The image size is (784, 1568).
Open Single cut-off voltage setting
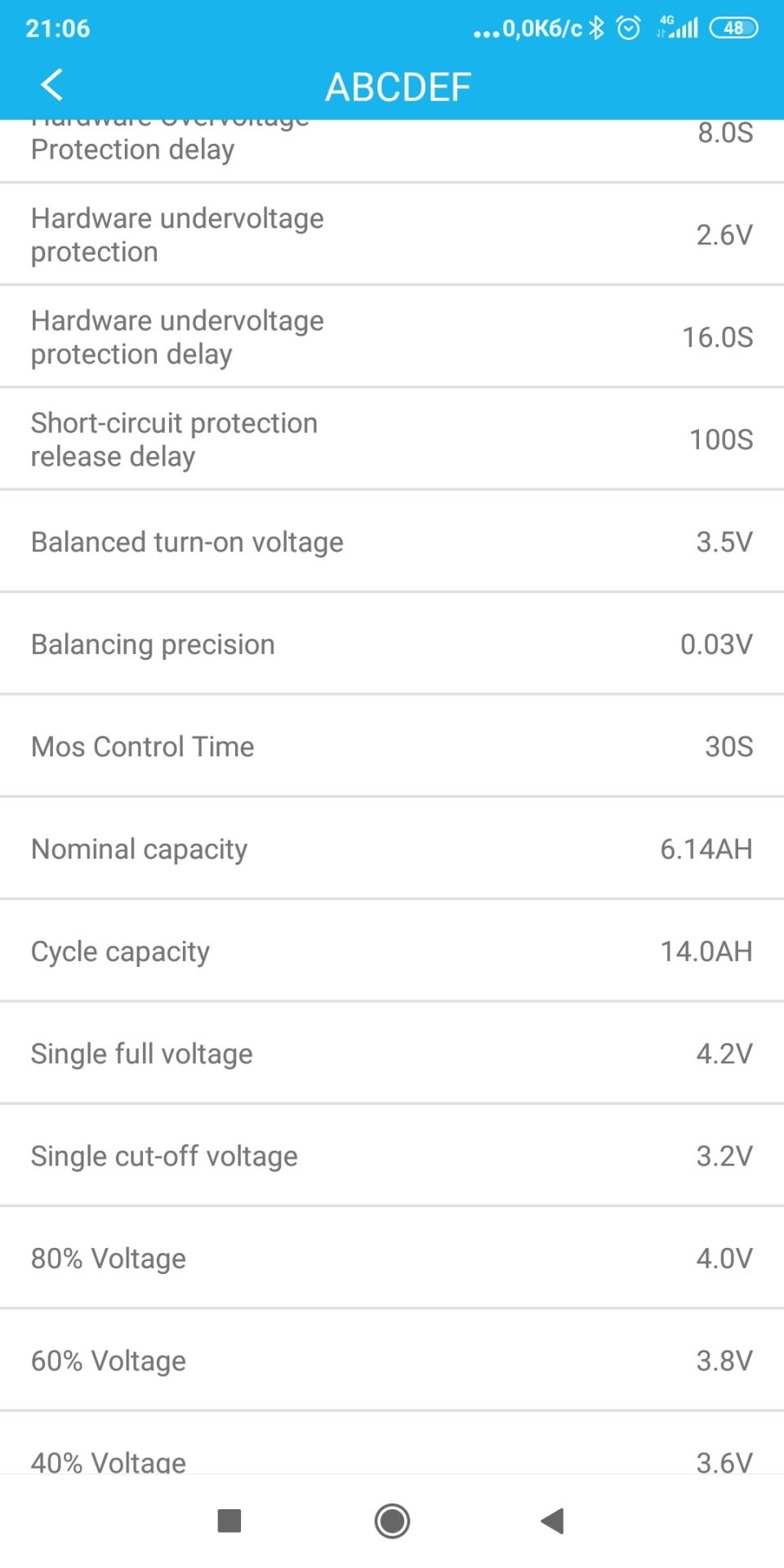[x=392, y=1156]
